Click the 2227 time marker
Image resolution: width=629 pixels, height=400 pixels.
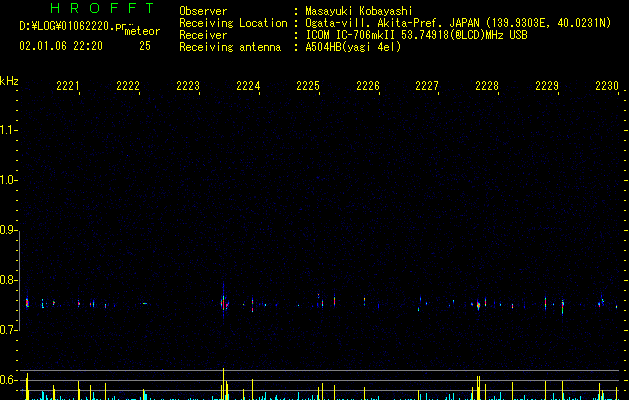click(x=427, y=86)
